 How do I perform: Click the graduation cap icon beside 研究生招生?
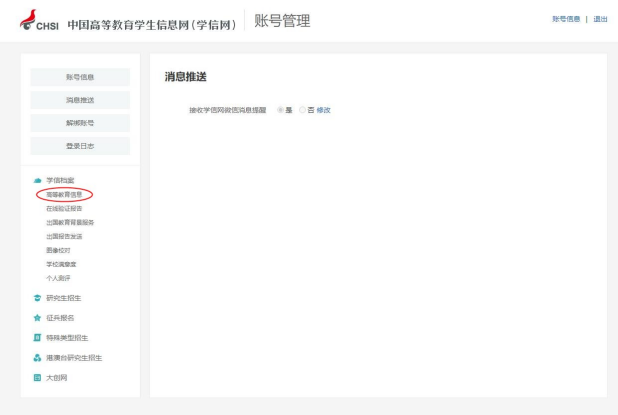pyautogui.click(x=37, y=298)
